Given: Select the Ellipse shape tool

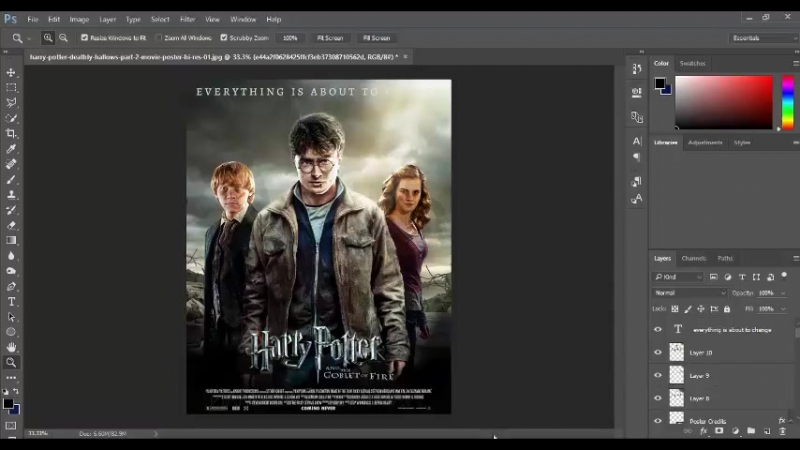Looking at the screenshot, I should [11, 332].
